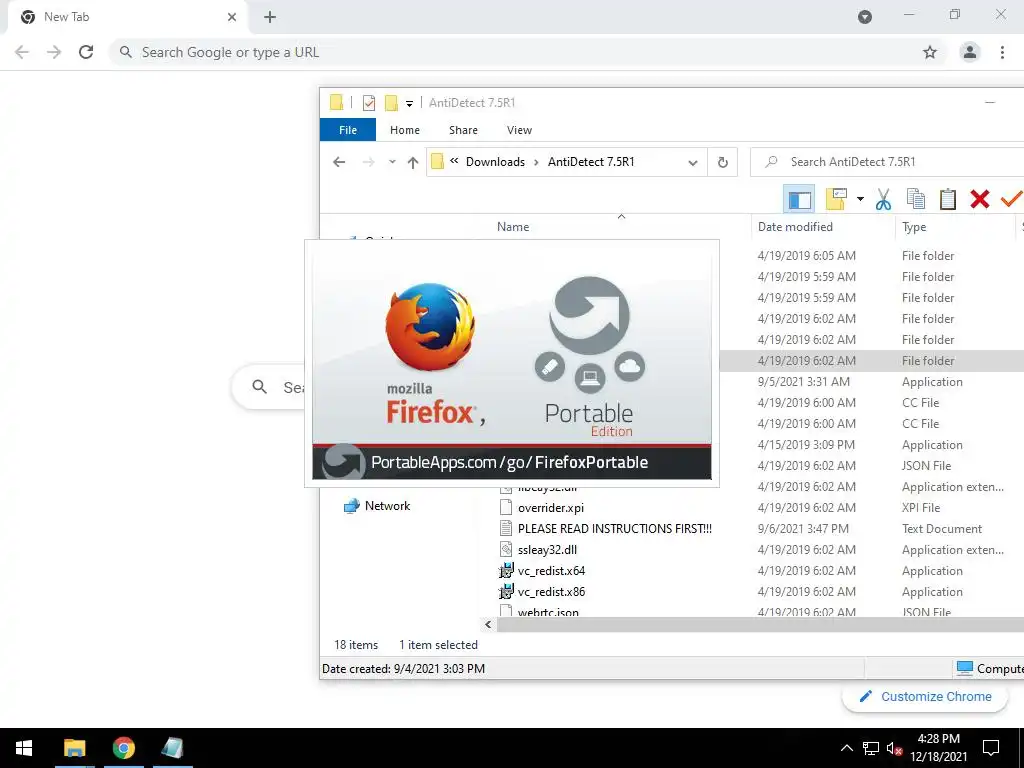Image resolution: width=1024 pixels, height=768 pixels.
Task: Click the Text Document type cell
Action: tap(942, 528)
